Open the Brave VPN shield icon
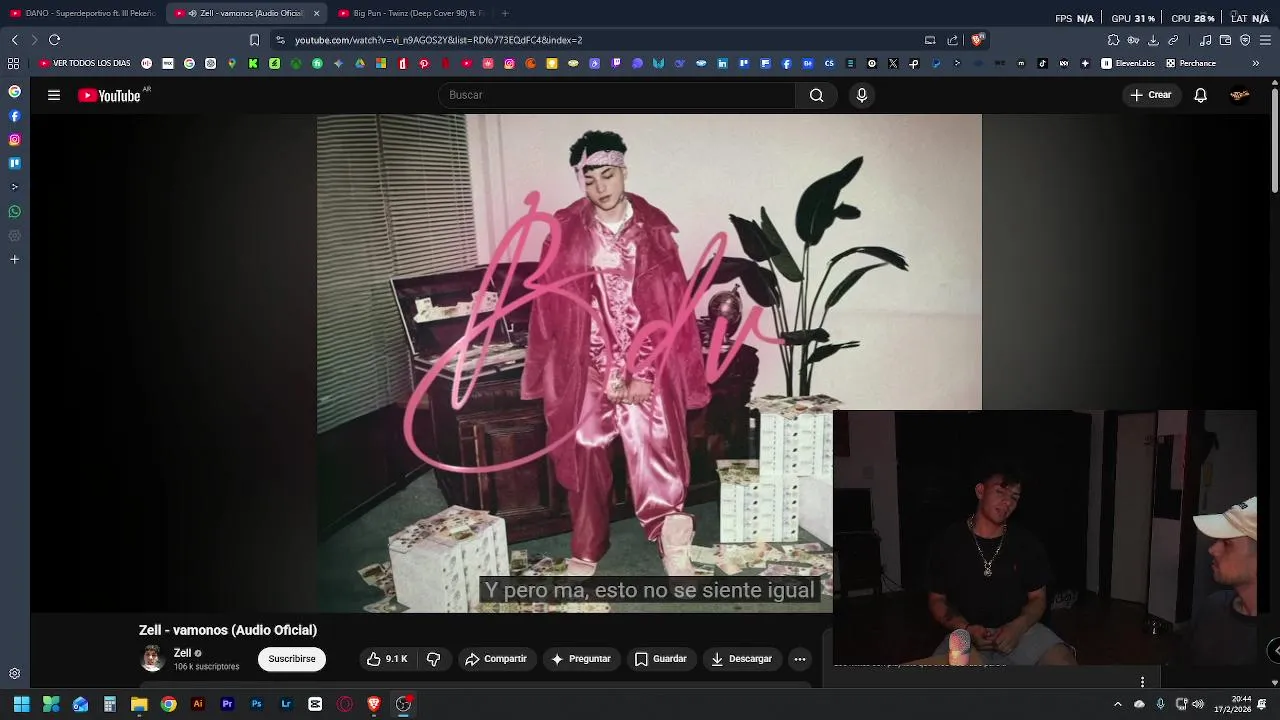The image size is (1280, 720). click(1245, 40)
